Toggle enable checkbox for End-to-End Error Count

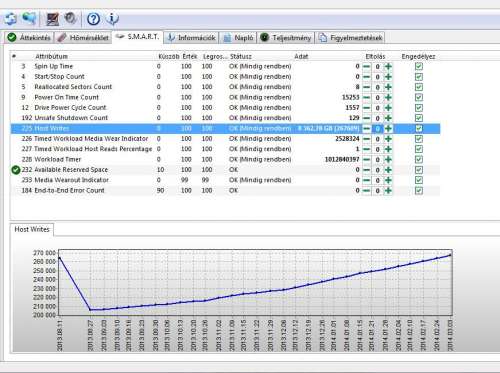coord(419,191)
